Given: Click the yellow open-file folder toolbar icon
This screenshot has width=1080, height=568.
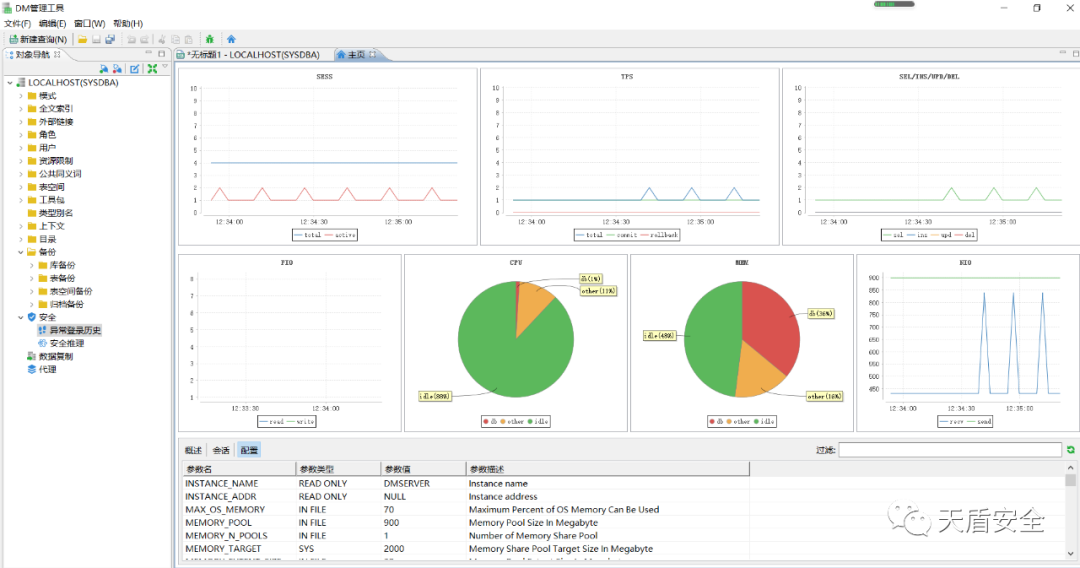Looking at the screenshot, I should 83,39.
